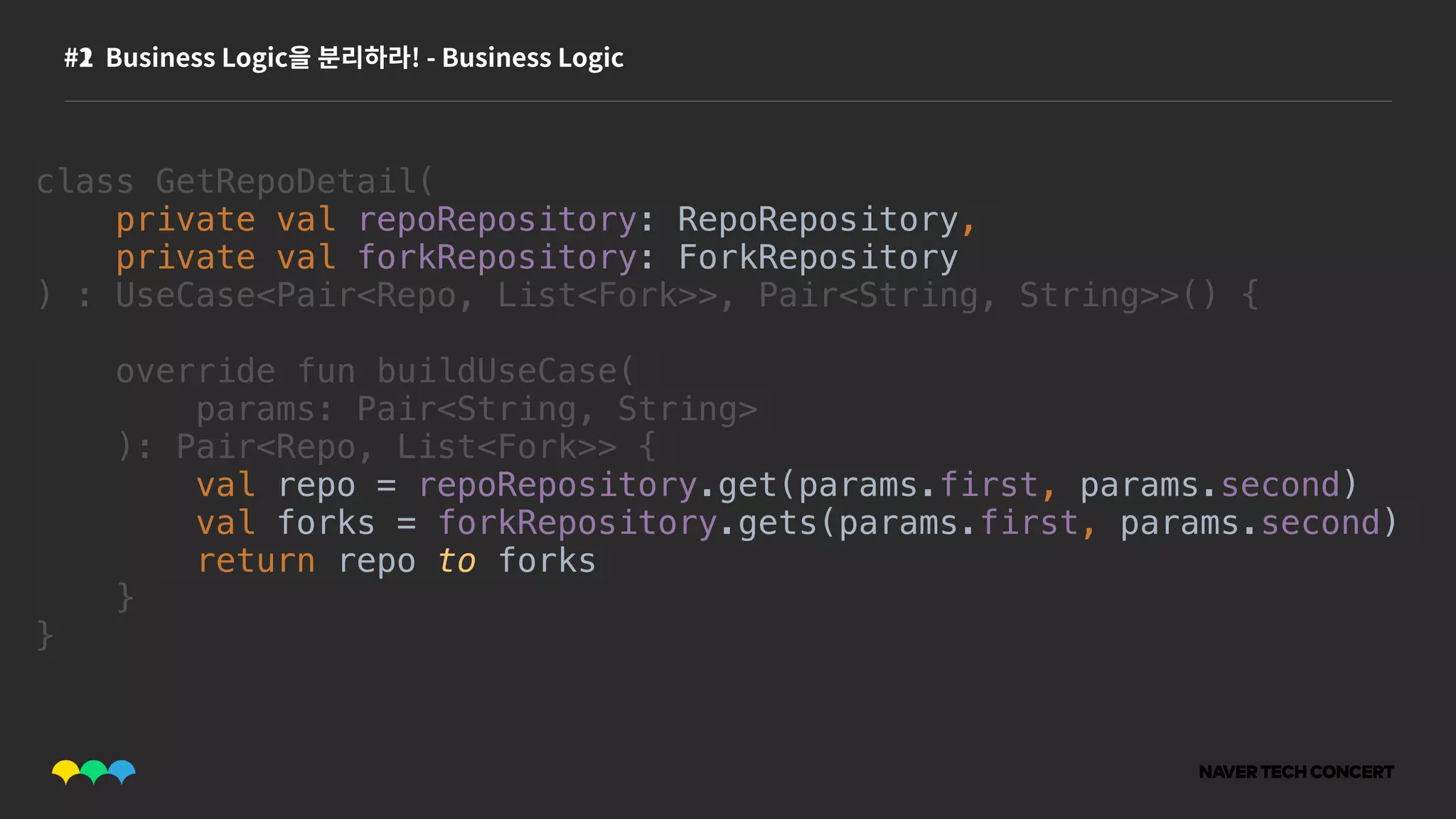The image size is (1456, 819).
Task: Click the "UseCase<Pair<Repo, List<Fork>>" line
Action: (648, 295)
